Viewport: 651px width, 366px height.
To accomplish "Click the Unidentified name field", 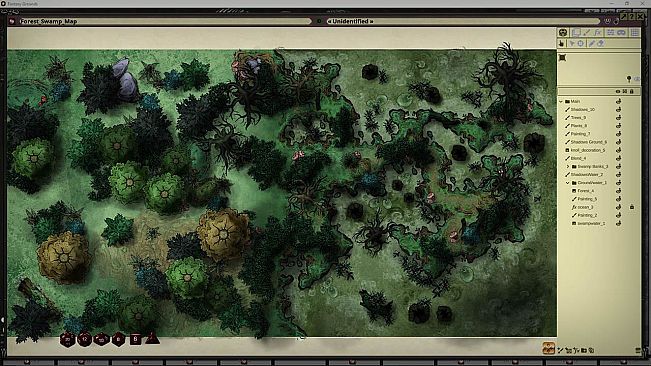I will click(x=463, y=21).
